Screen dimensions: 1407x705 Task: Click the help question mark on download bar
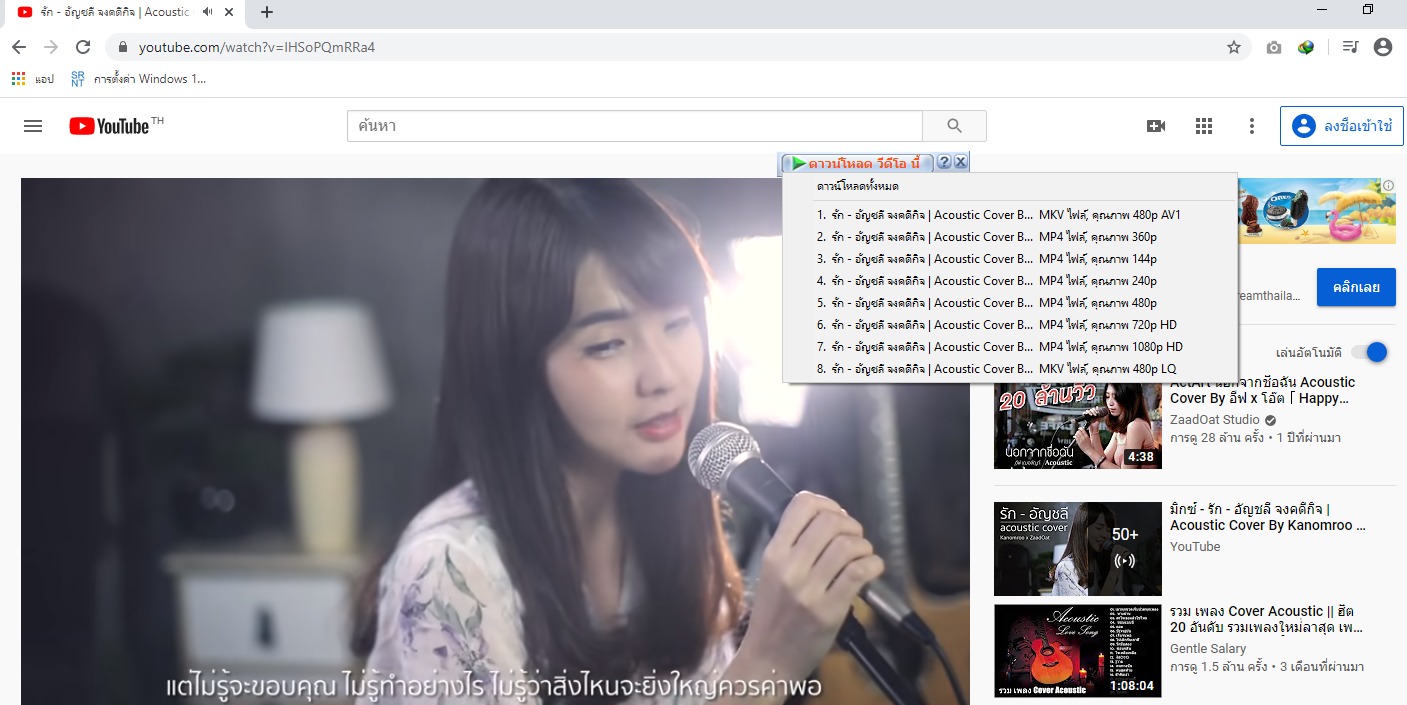tap(943, 163)
